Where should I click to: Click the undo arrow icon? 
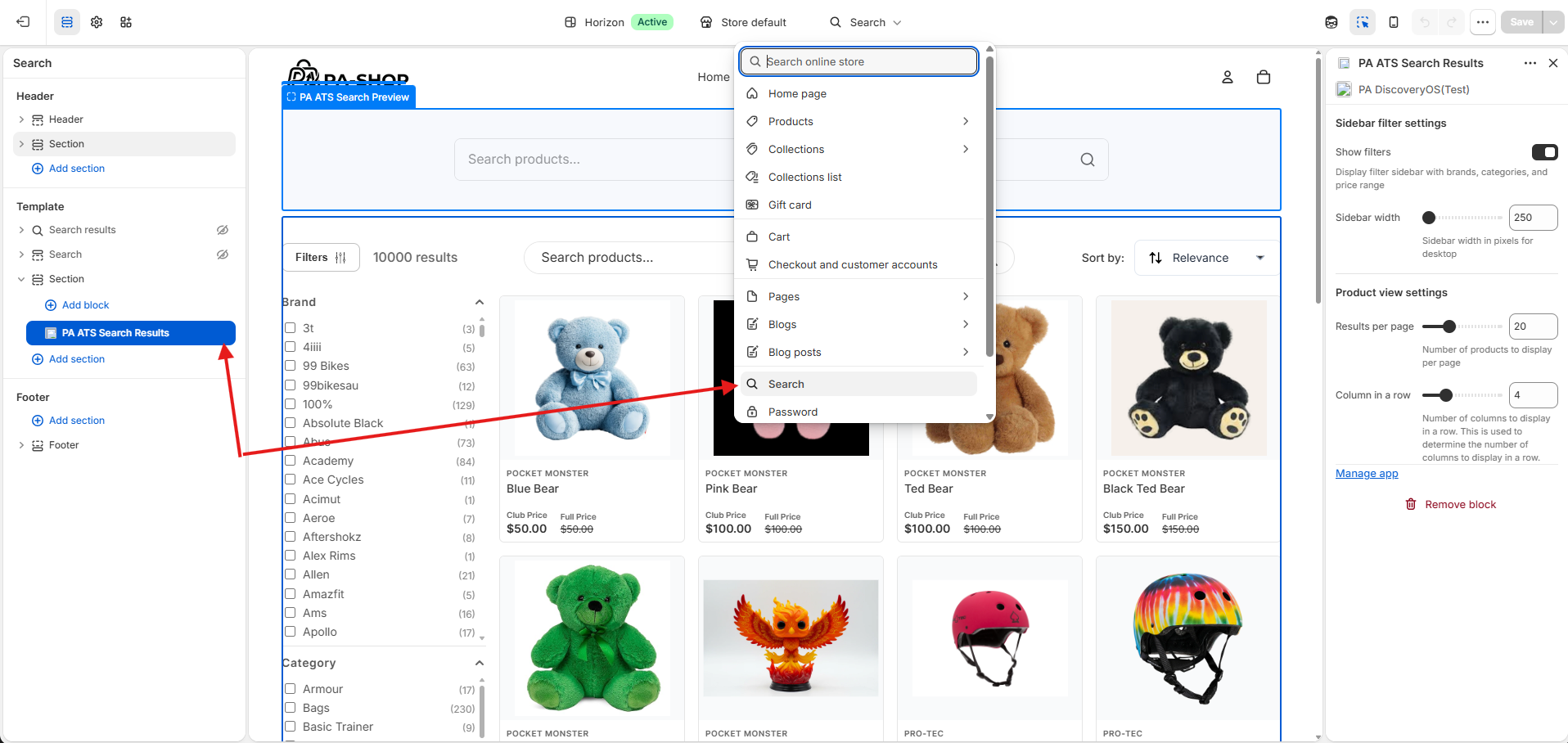click(1426, 22)
